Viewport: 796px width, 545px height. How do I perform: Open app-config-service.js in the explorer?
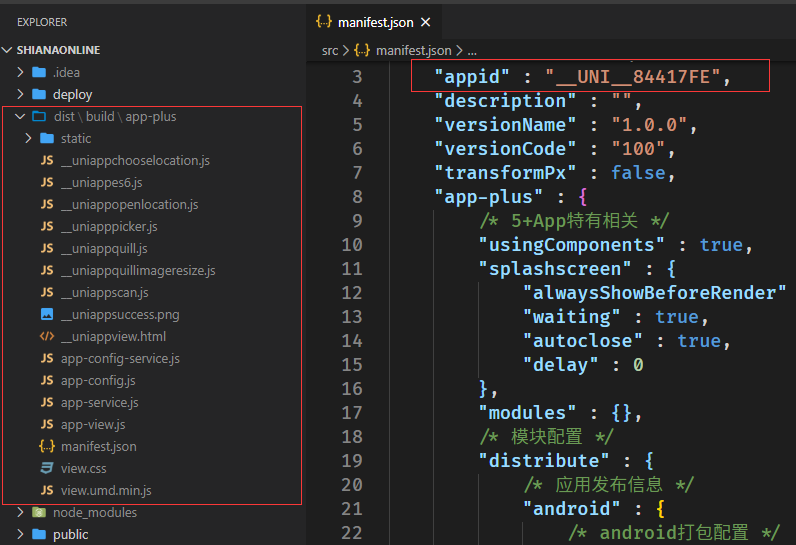(120, 358)
